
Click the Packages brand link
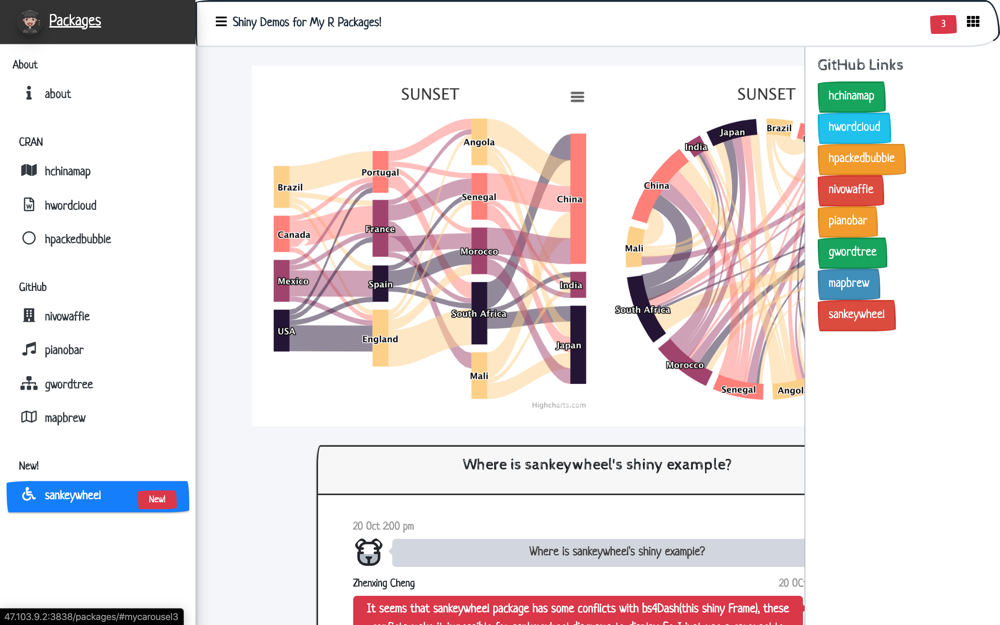75,20
